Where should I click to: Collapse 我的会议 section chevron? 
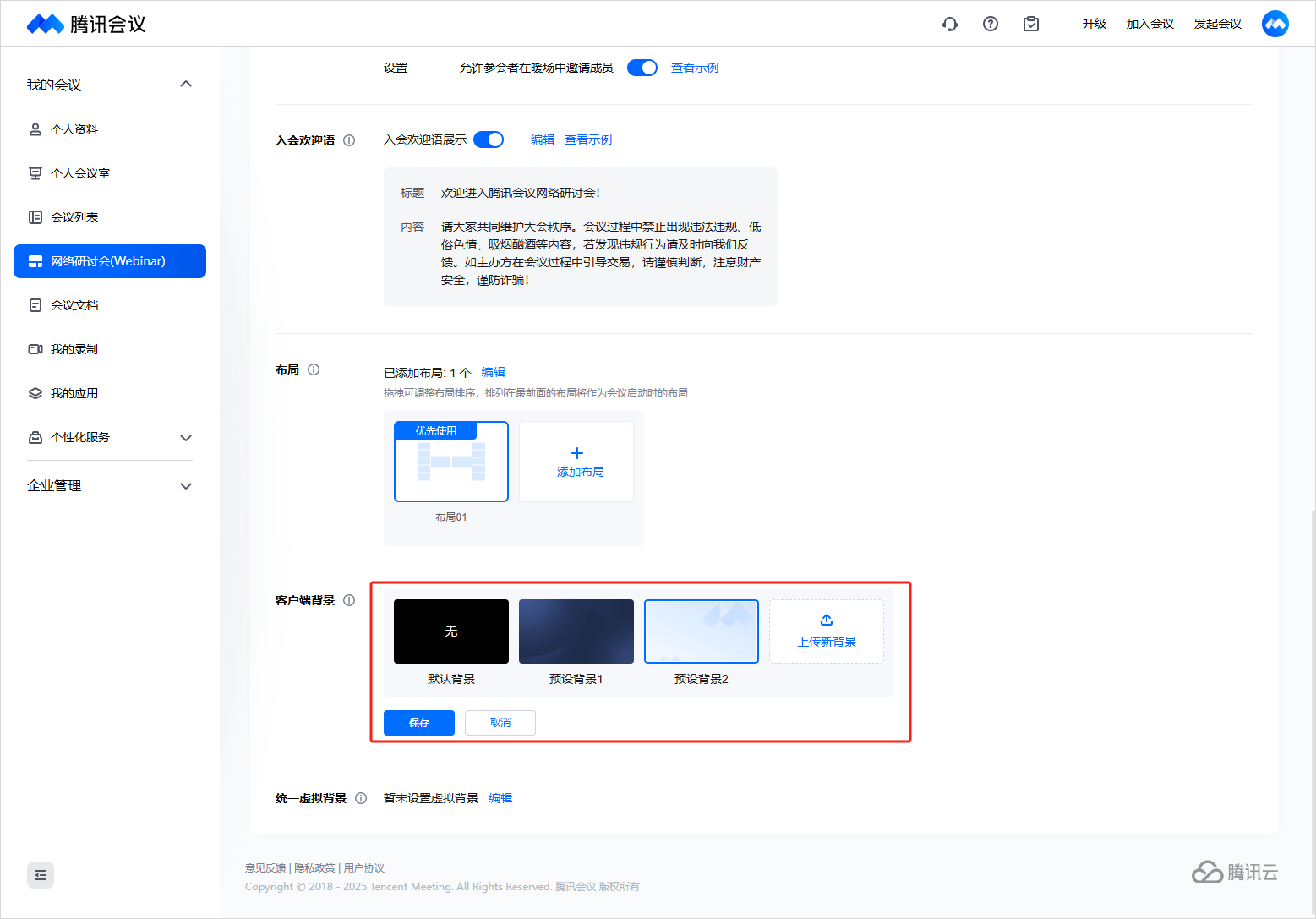(186, 84)
